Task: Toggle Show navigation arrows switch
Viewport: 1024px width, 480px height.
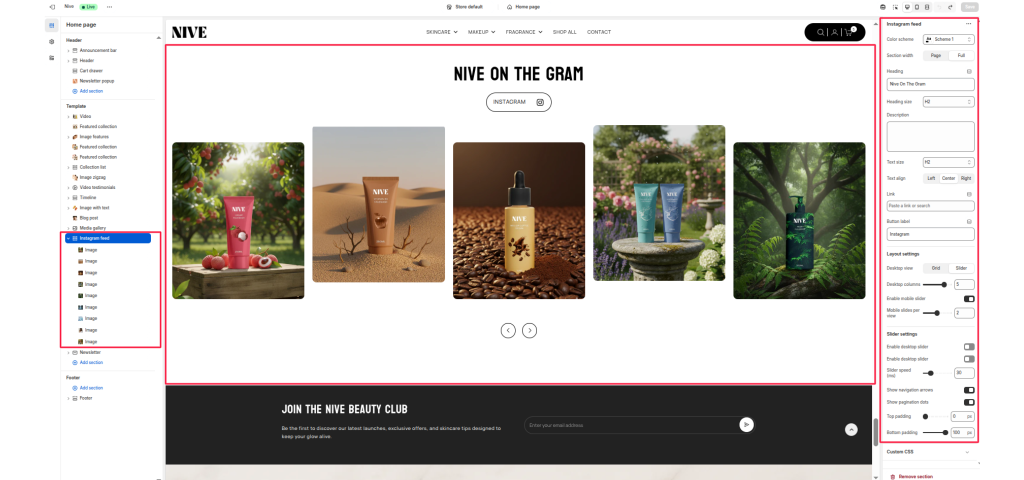Action: pyautogui.click(x=969, y=390)
